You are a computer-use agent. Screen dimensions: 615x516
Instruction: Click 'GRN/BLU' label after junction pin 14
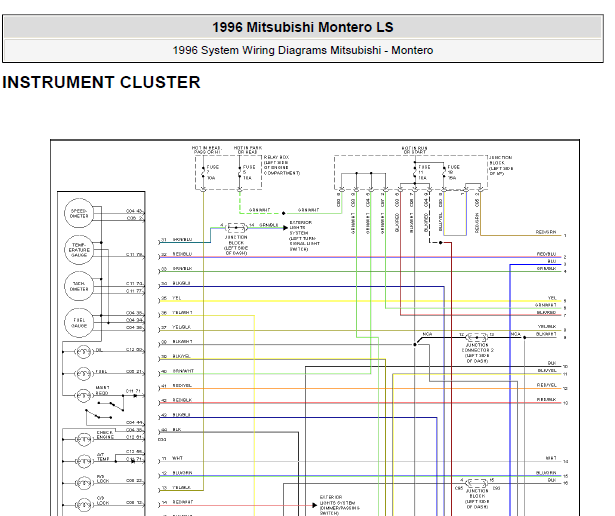(269, 225)
